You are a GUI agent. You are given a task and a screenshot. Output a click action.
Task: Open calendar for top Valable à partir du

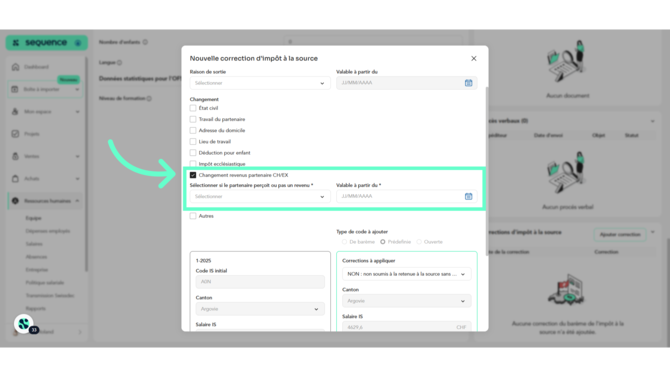[x=468, y=83]
